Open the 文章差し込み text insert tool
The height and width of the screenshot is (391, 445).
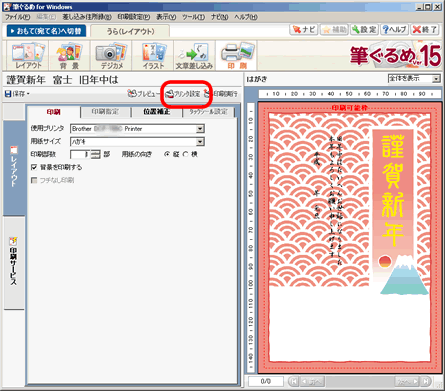click(x=194, y=56)
